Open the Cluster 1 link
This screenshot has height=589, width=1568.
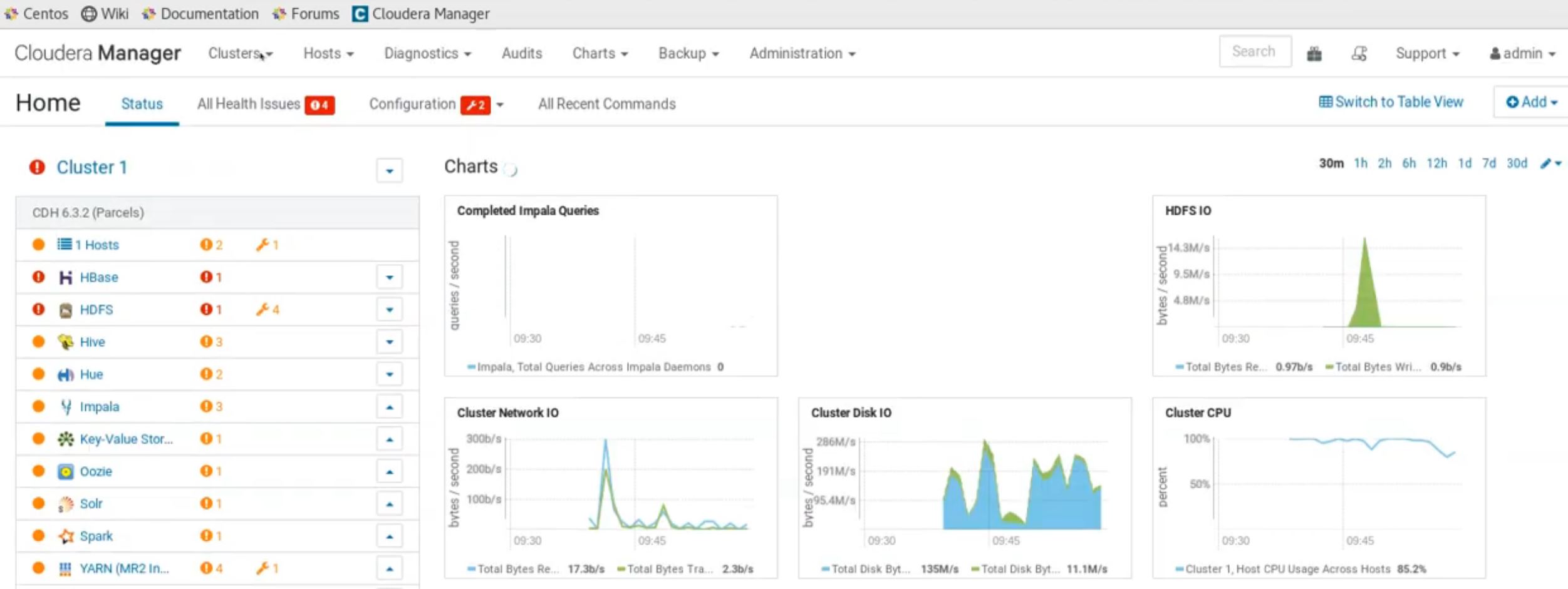coord(91,167)
